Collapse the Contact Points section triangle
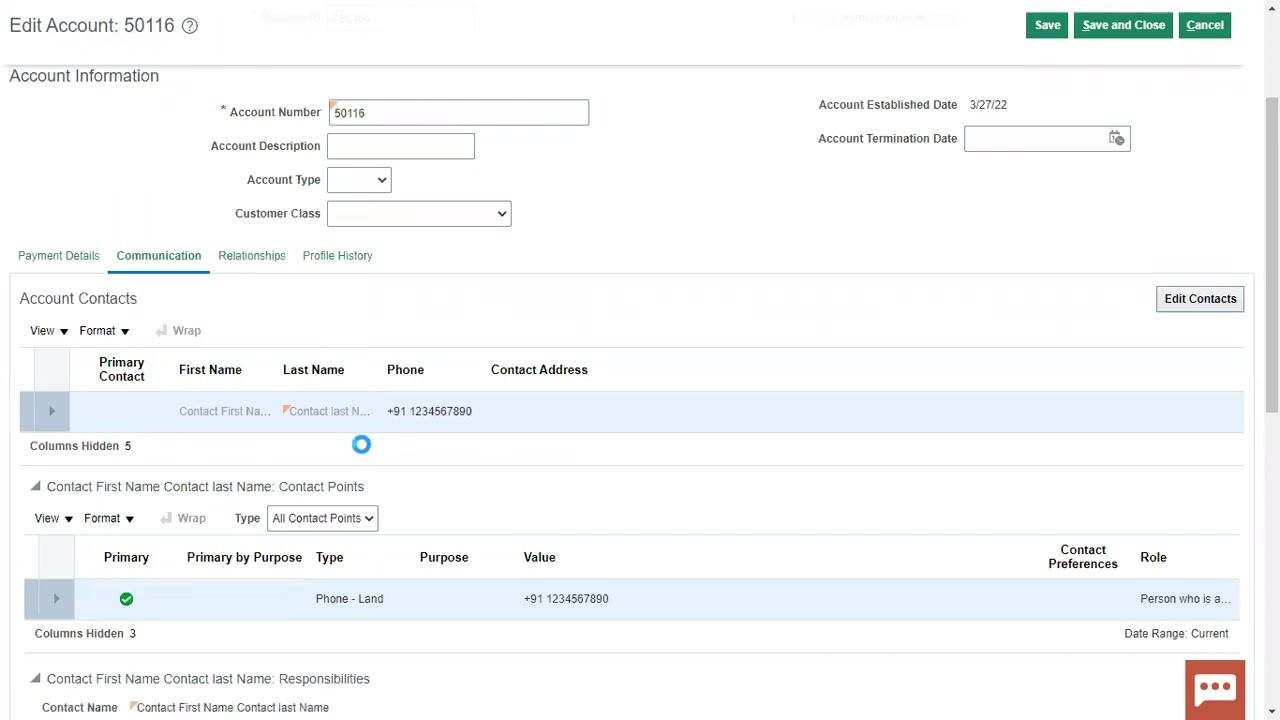This screenshot has width=1280, height=720. click(x=35, y=487)
